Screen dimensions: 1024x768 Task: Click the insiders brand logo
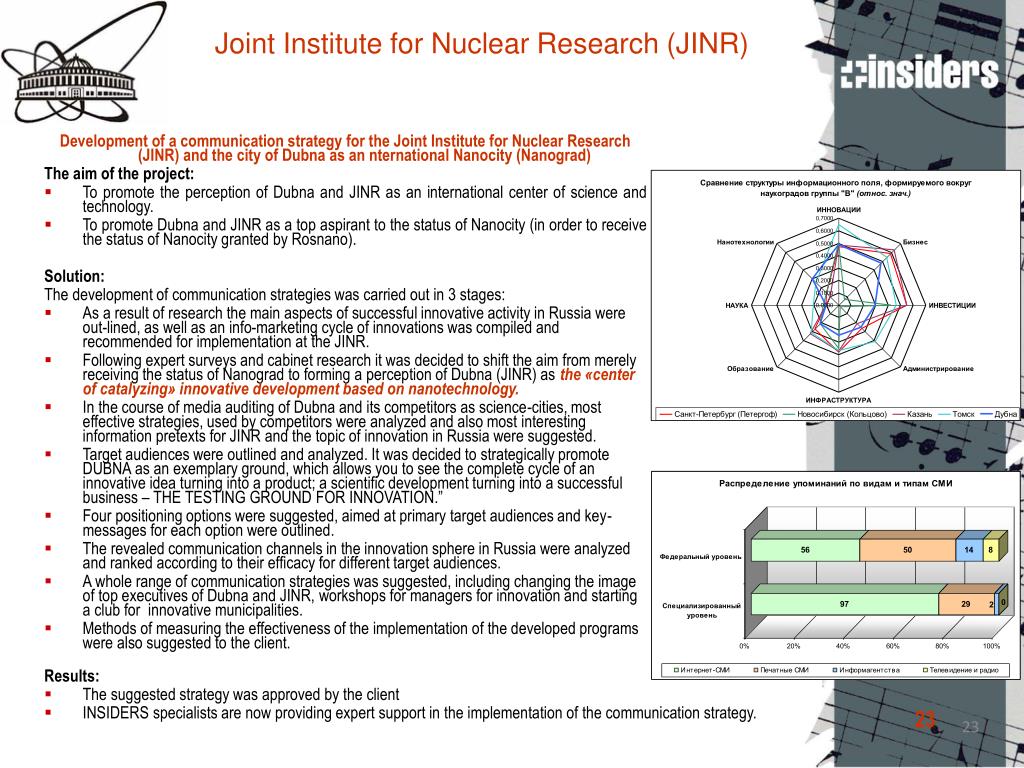pos(920,72)
